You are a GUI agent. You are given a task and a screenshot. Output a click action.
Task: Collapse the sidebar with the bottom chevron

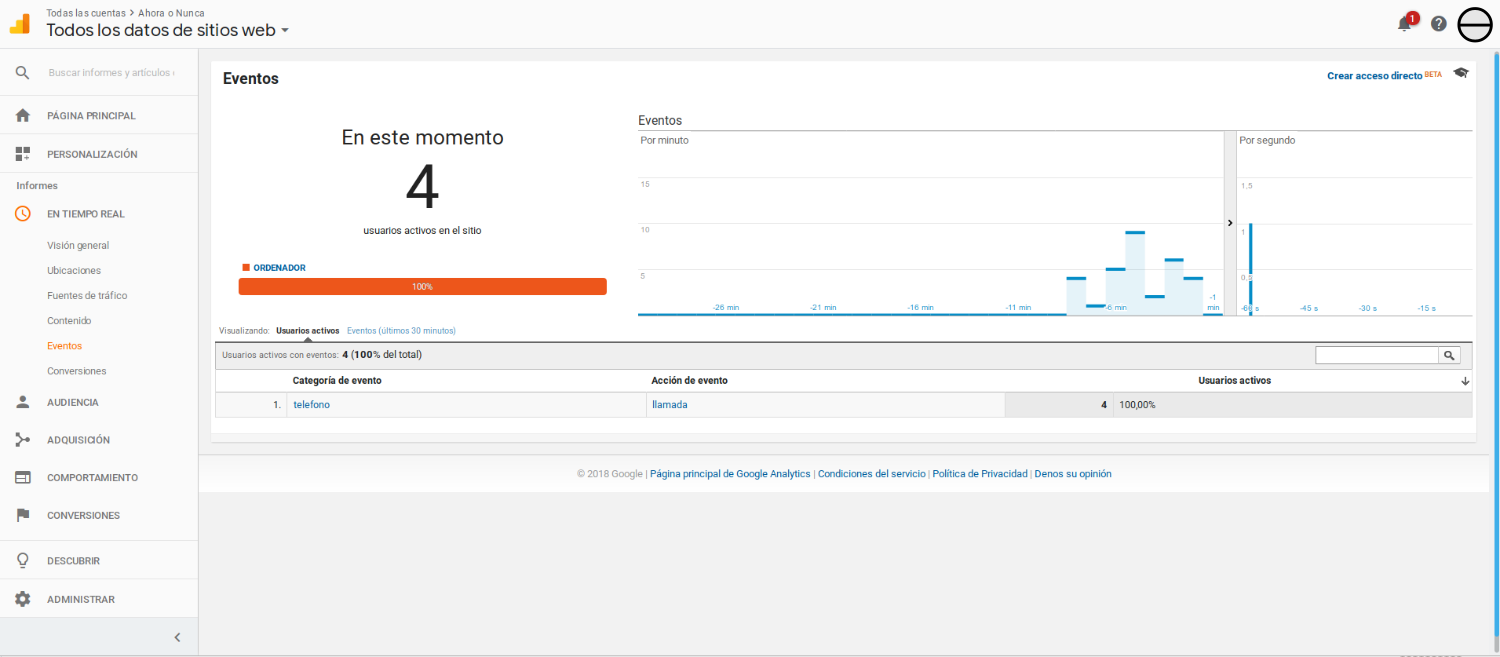pyautogui.click(x=177, y=636)
